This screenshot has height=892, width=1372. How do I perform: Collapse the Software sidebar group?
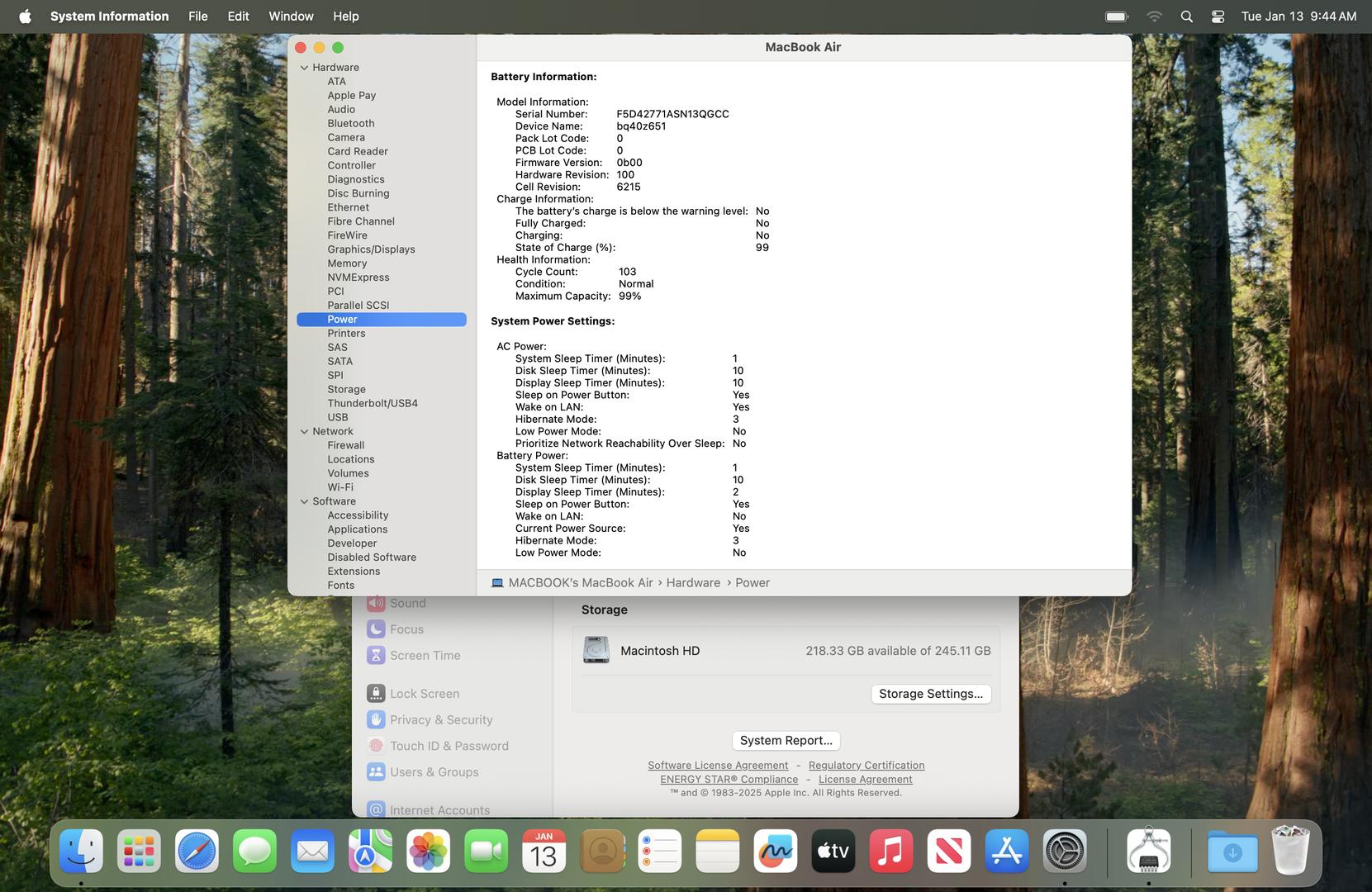[304, 501]
